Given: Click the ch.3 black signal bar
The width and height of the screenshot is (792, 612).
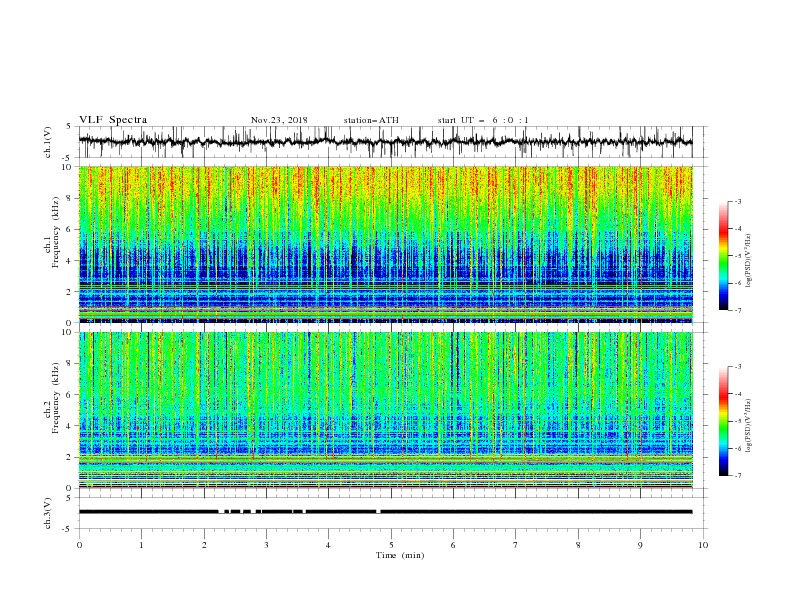Looking at the screenshot, I should [x=385, y=512].
